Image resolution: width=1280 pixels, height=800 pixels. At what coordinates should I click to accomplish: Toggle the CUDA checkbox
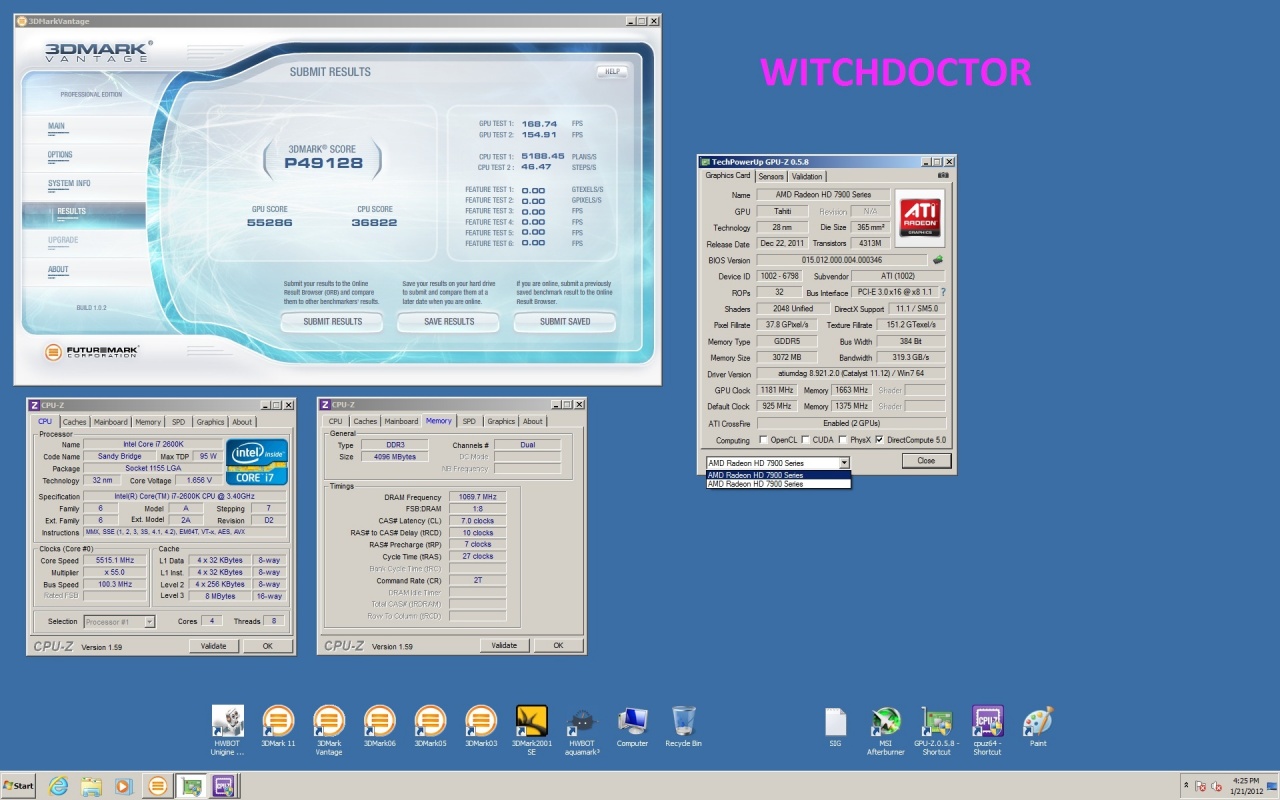[x=806, y=440]
